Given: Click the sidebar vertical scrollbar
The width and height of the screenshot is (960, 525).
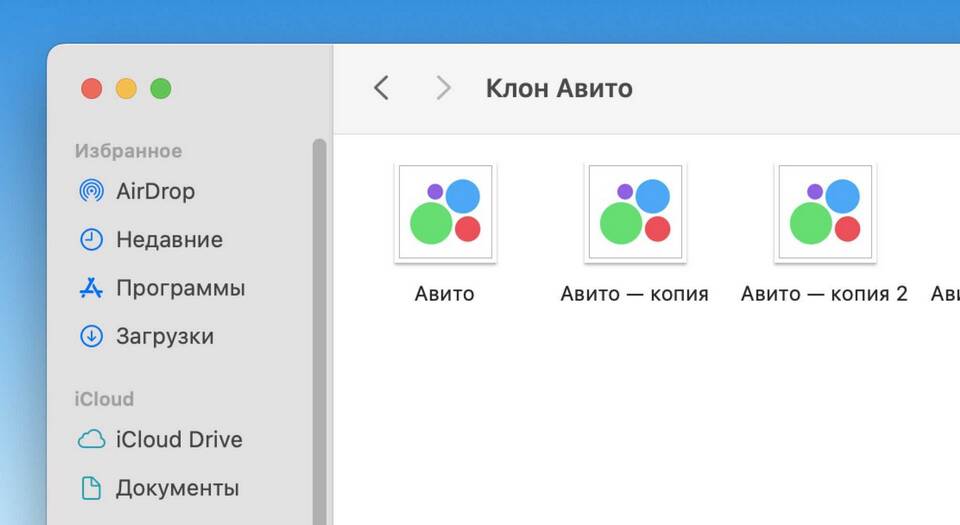Looking at the screenshot, I should coord(320,330).
